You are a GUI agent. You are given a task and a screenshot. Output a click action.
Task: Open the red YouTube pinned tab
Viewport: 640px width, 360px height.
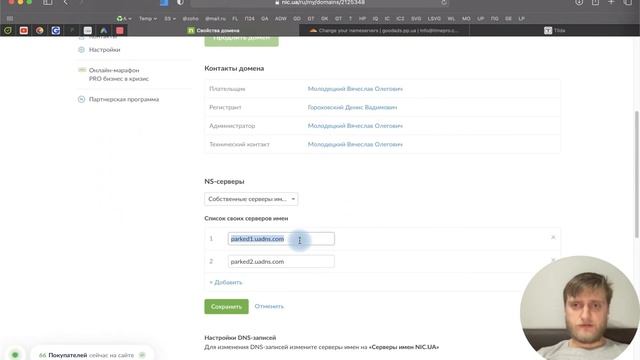point(24,30)
